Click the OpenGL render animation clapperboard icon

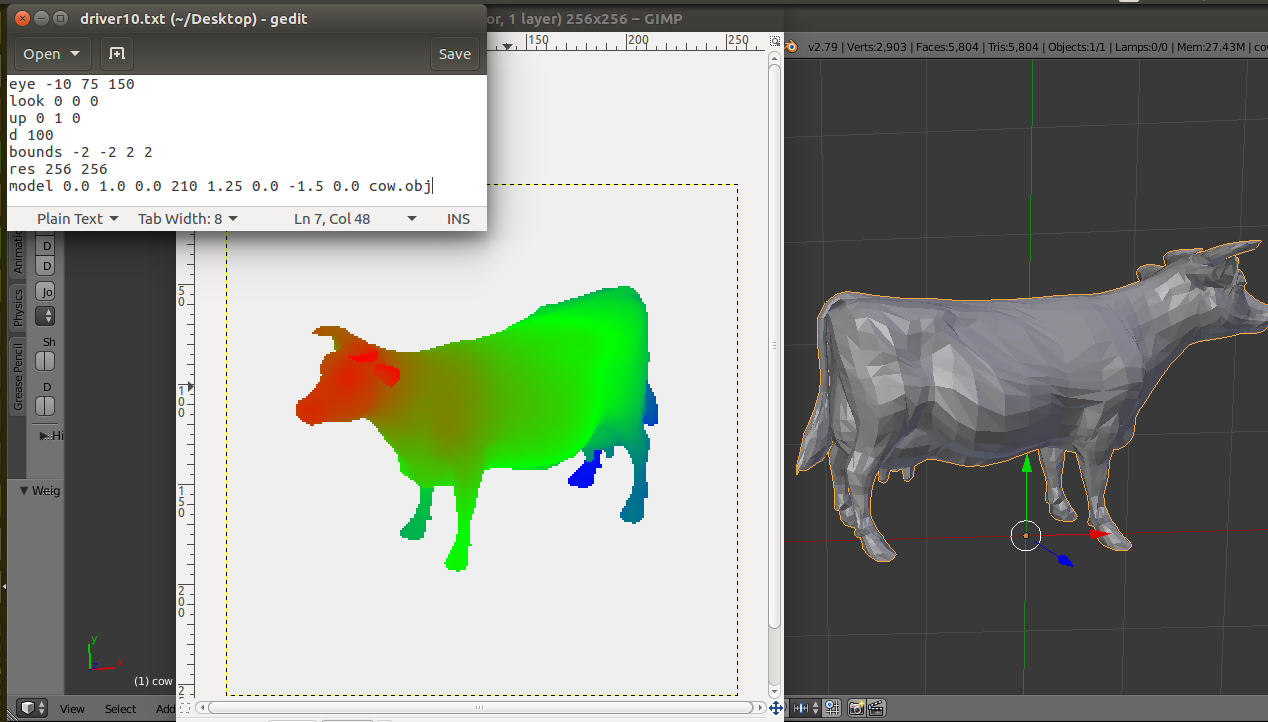point(876,708)
